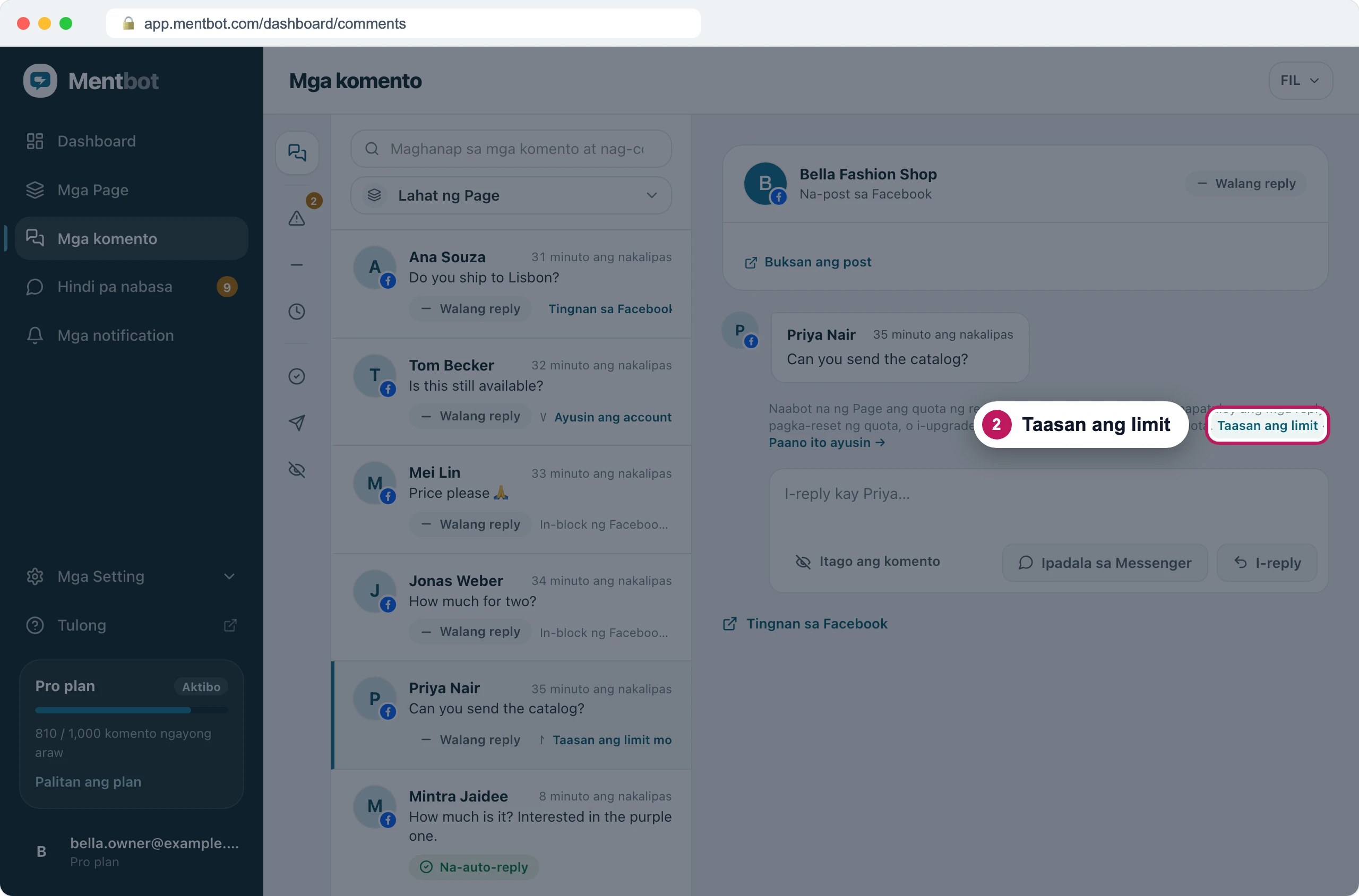Select the paper-plane sent filter icon

297,423
